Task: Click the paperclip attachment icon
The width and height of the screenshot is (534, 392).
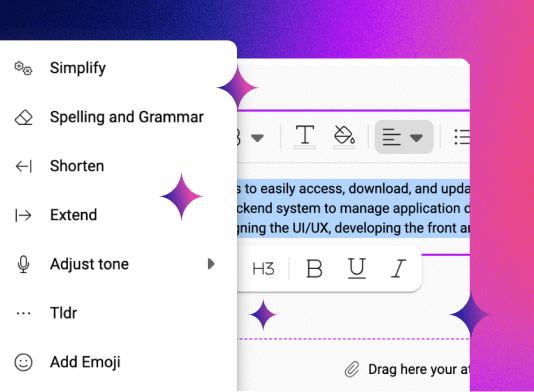Action: (352, 370)
